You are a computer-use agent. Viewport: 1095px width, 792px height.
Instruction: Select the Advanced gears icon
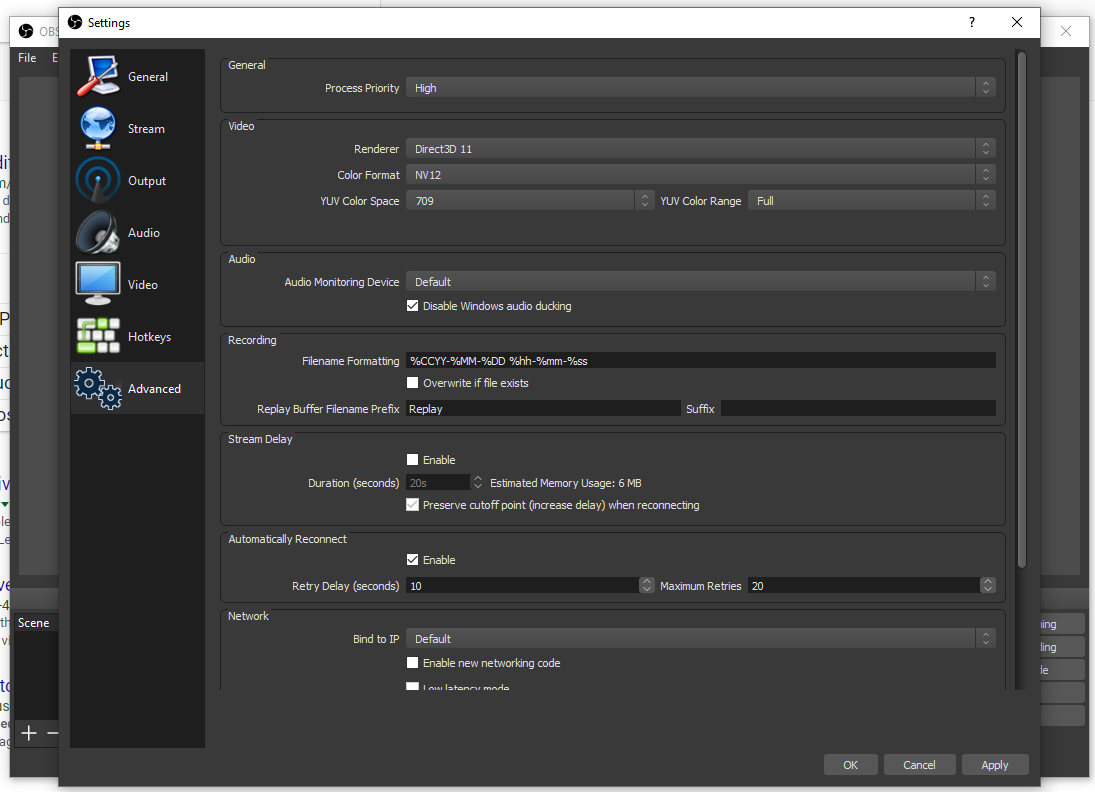pos(98,388)
